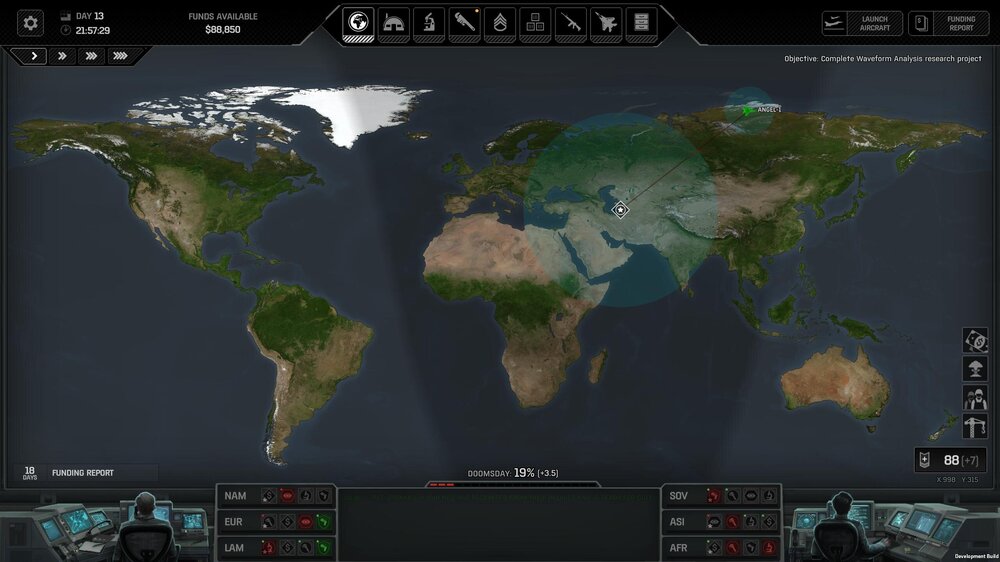Set time to double-arrow speed
Image resolution: width=1000 pixels, height=562 pixels.
click(62, 56)
